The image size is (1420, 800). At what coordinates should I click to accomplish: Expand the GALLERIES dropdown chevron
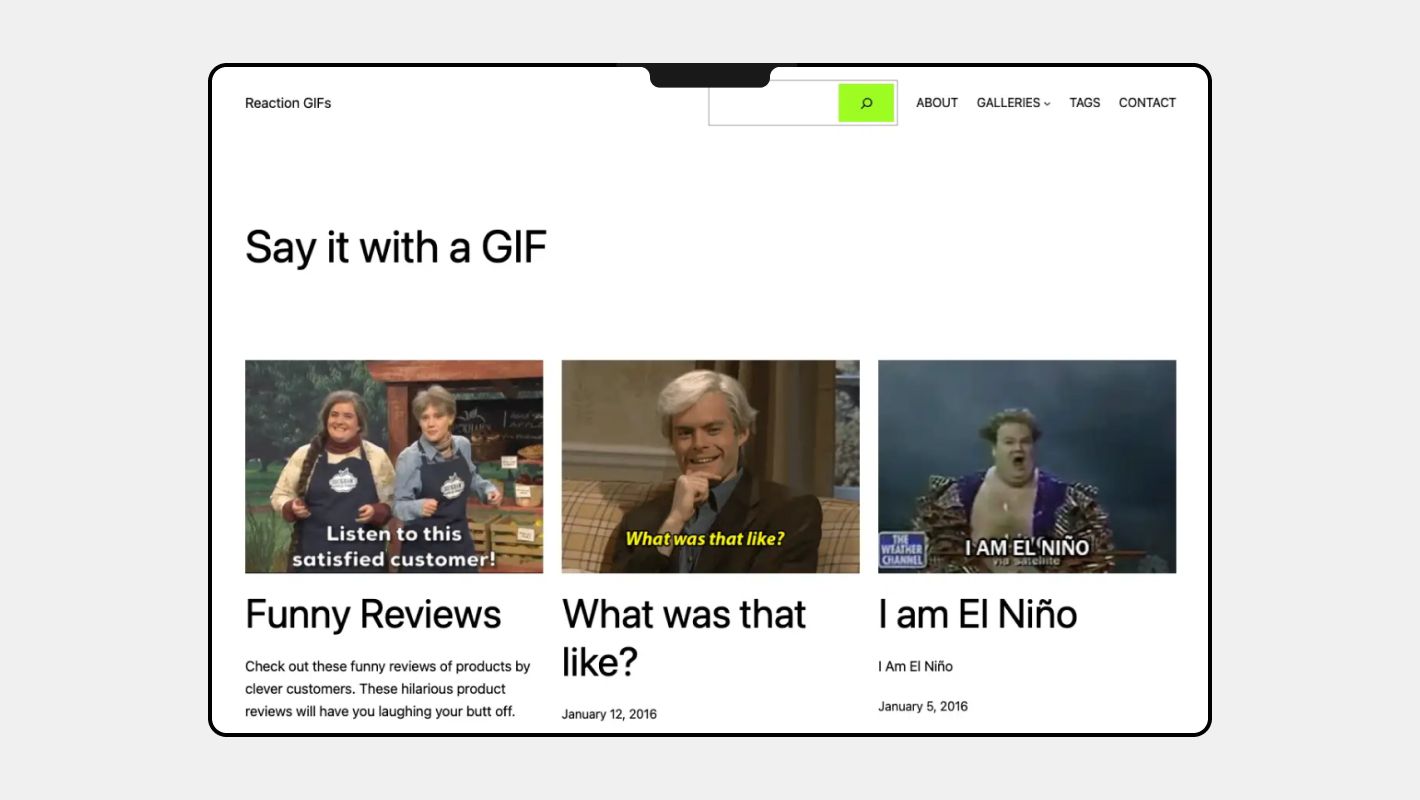(1047, 104)
